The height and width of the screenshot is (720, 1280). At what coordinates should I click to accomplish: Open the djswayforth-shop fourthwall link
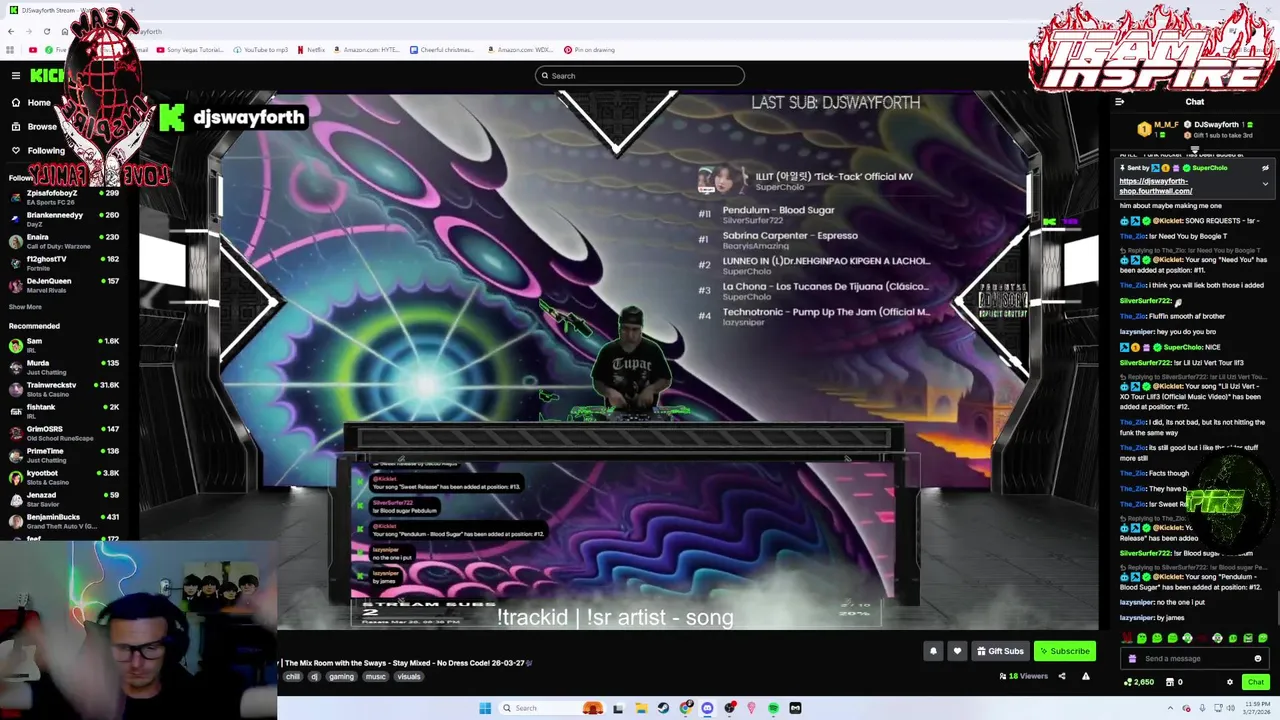coord(1155,186)
